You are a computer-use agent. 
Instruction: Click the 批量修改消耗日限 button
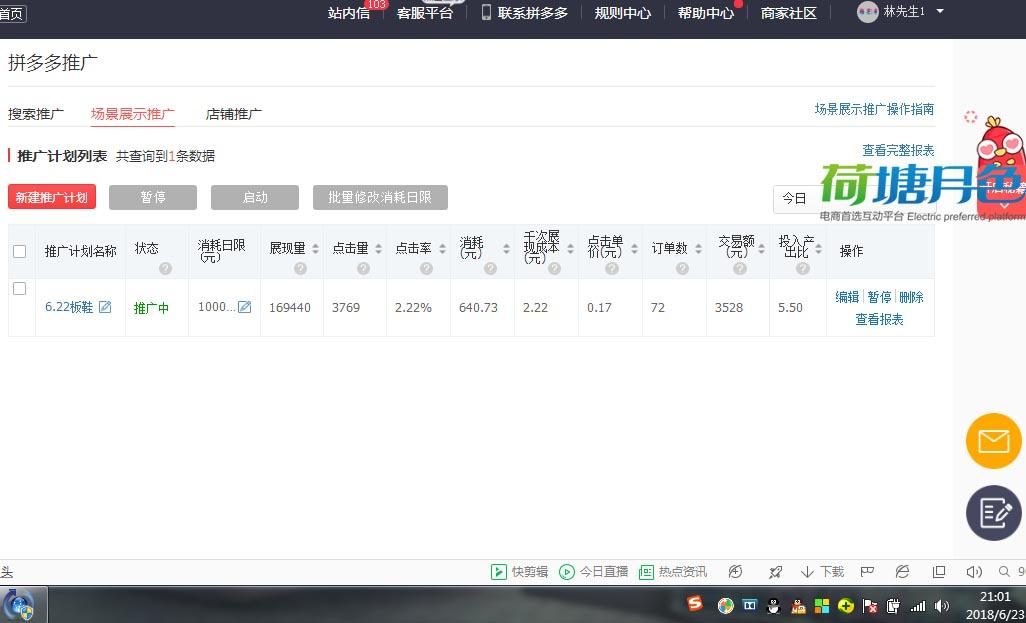coord(380,197)
